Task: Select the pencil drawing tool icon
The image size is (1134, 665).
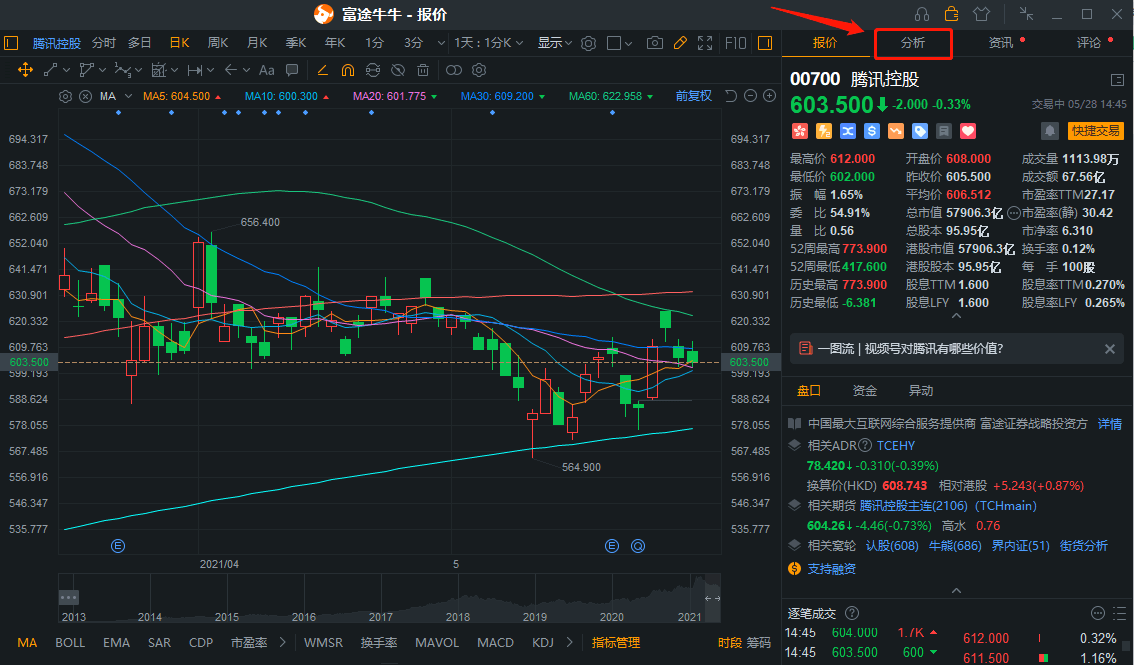Action: point(680,43)
